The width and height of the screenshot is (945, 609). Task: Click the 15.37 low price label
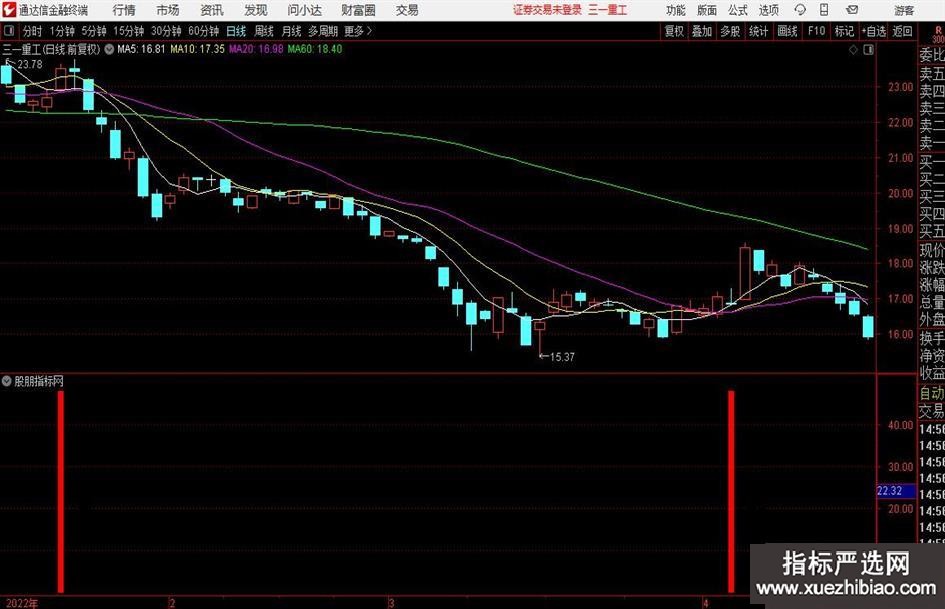click(562, 357)
